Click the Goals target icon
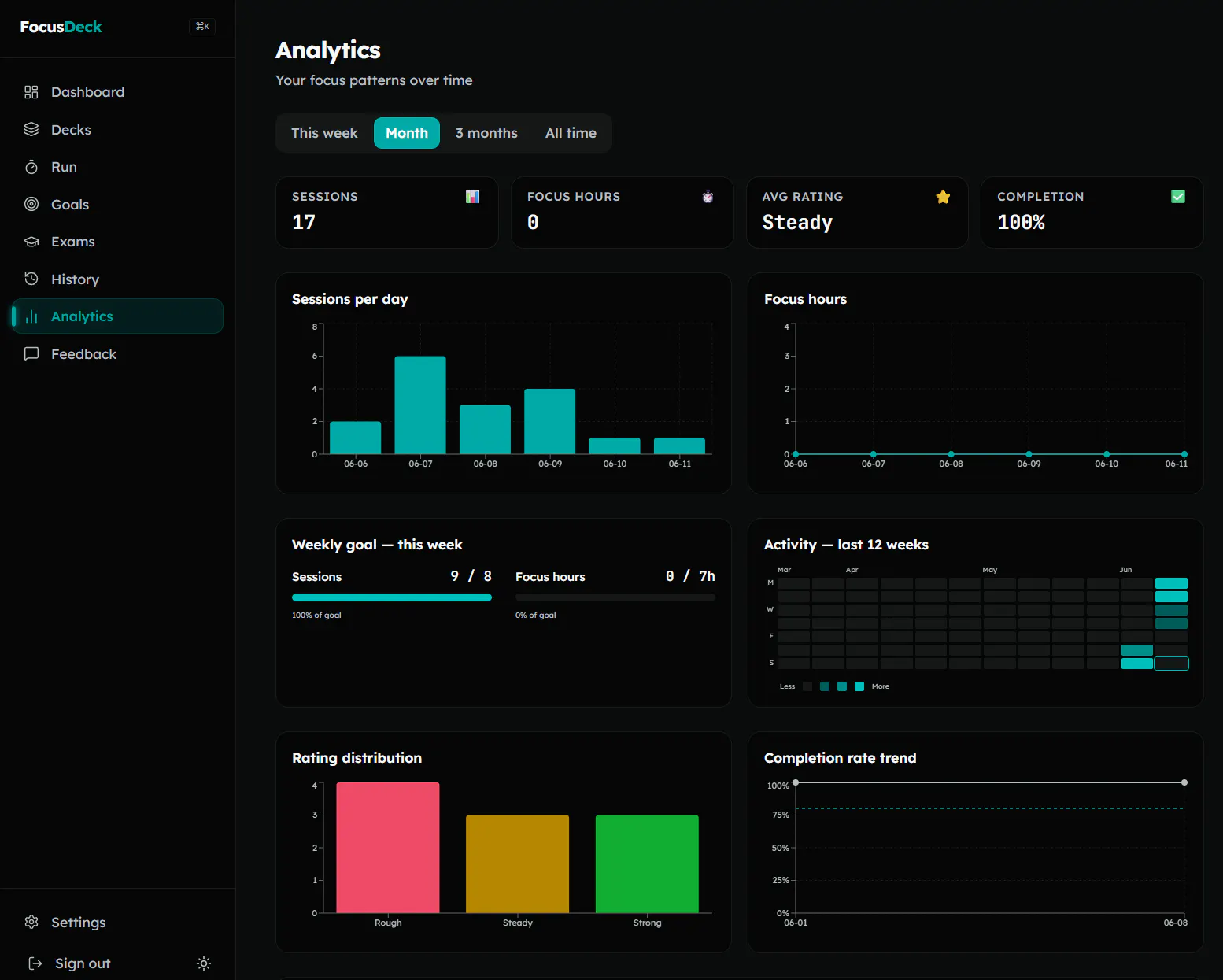The height and width of the screenshot is (980, 1223). (31, 204)
